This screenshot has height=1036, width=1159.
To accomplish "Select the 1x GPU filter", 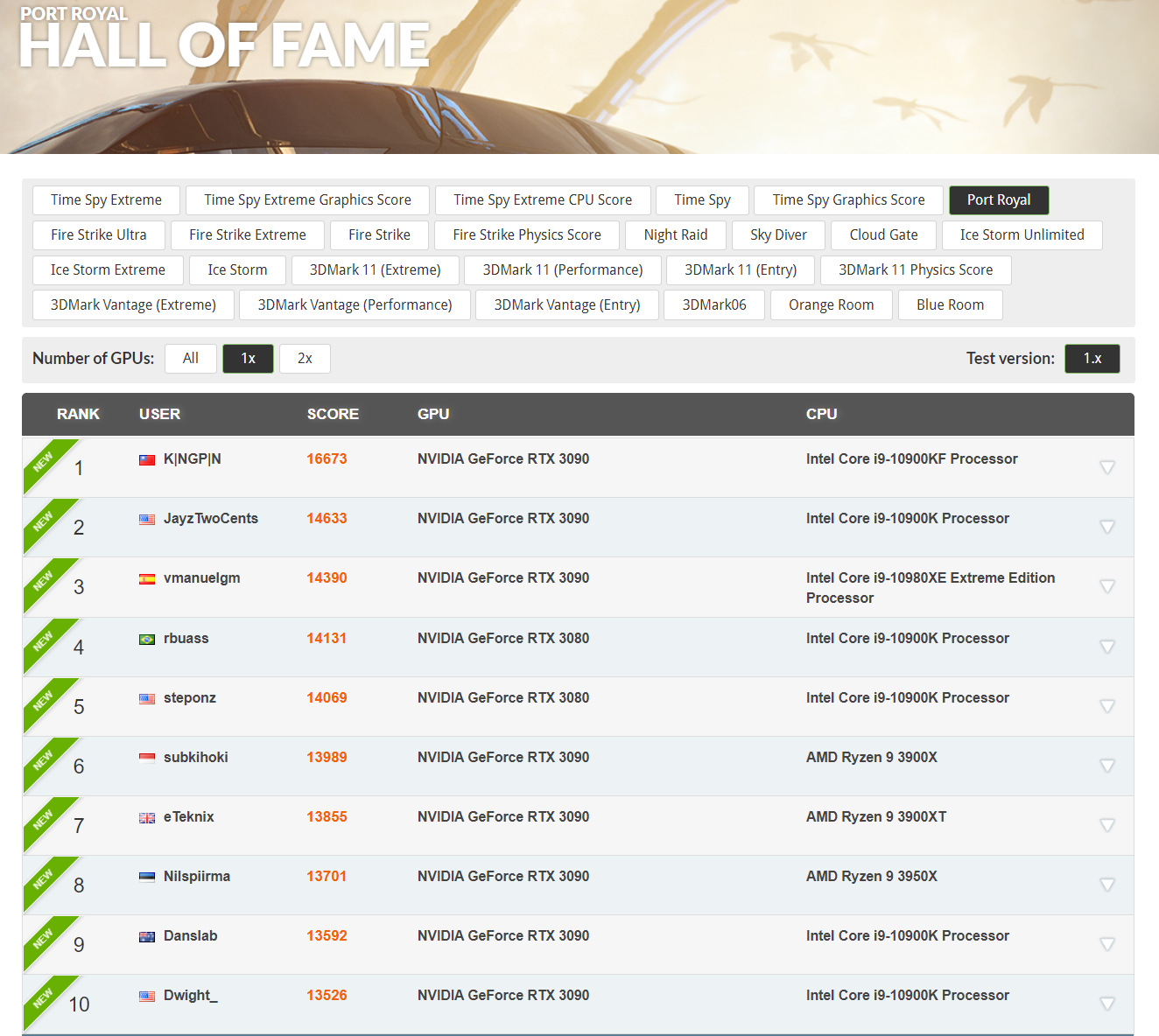I will (x=248, y=359).
